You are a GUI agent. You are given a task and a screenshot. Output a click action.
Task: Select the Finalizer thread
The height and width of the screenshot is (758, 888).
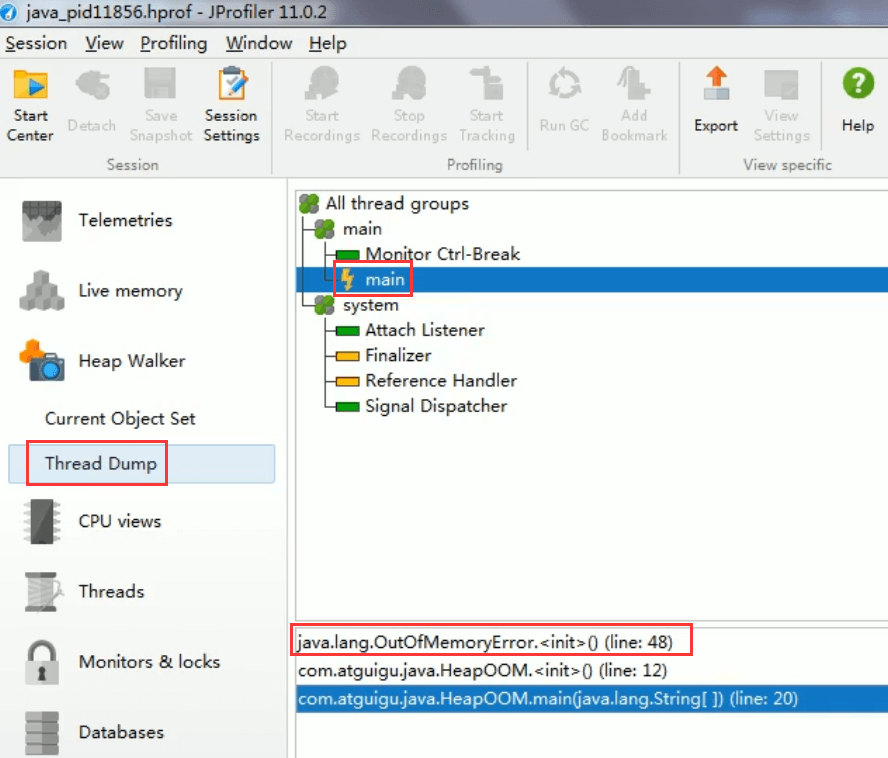tap(398, 356)
